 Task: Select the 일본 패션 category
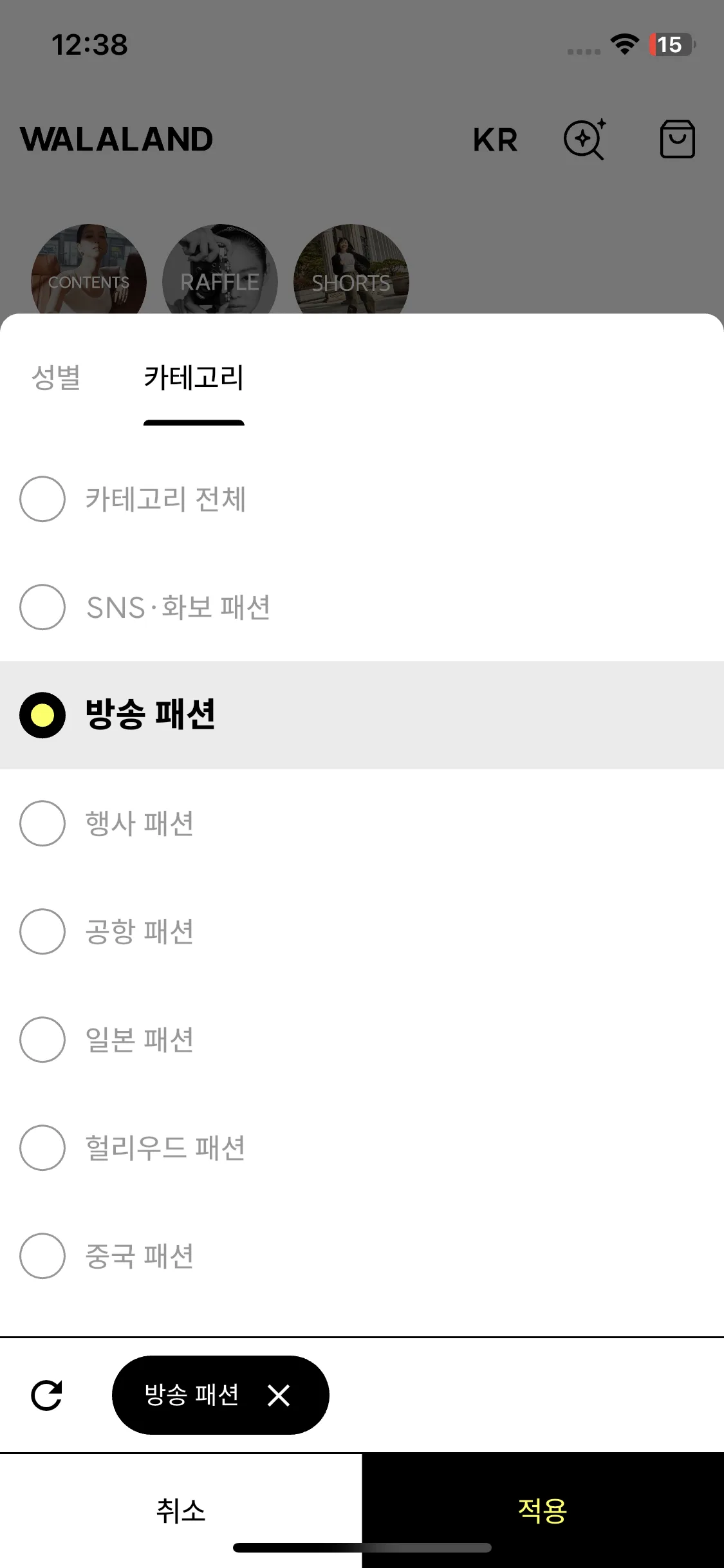click(x=362, y=1040)
